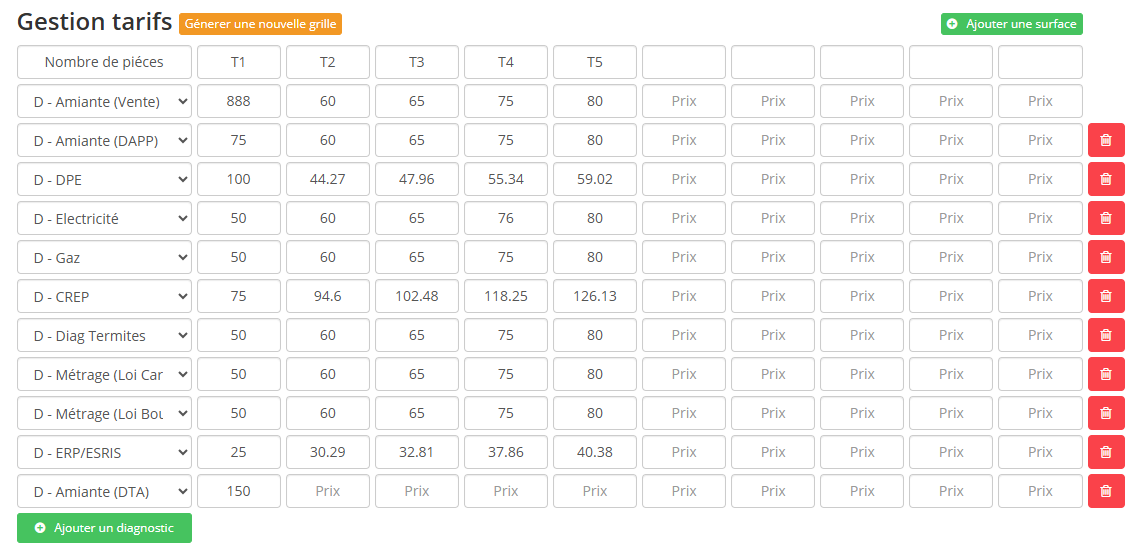
Task: Open the D - CREP dropdown
Action: [104, 297]
